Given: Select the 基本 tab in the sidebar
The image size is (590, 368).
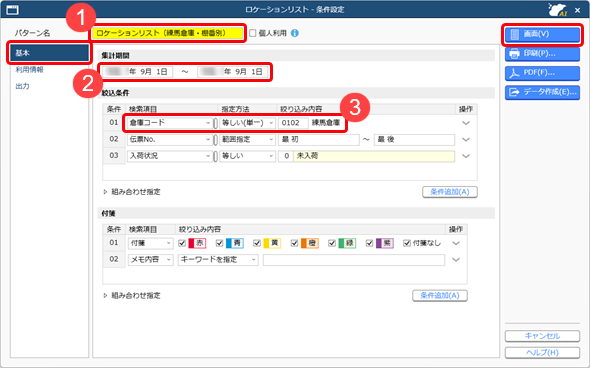Looking at the screenshot, I should coord(49,53).
